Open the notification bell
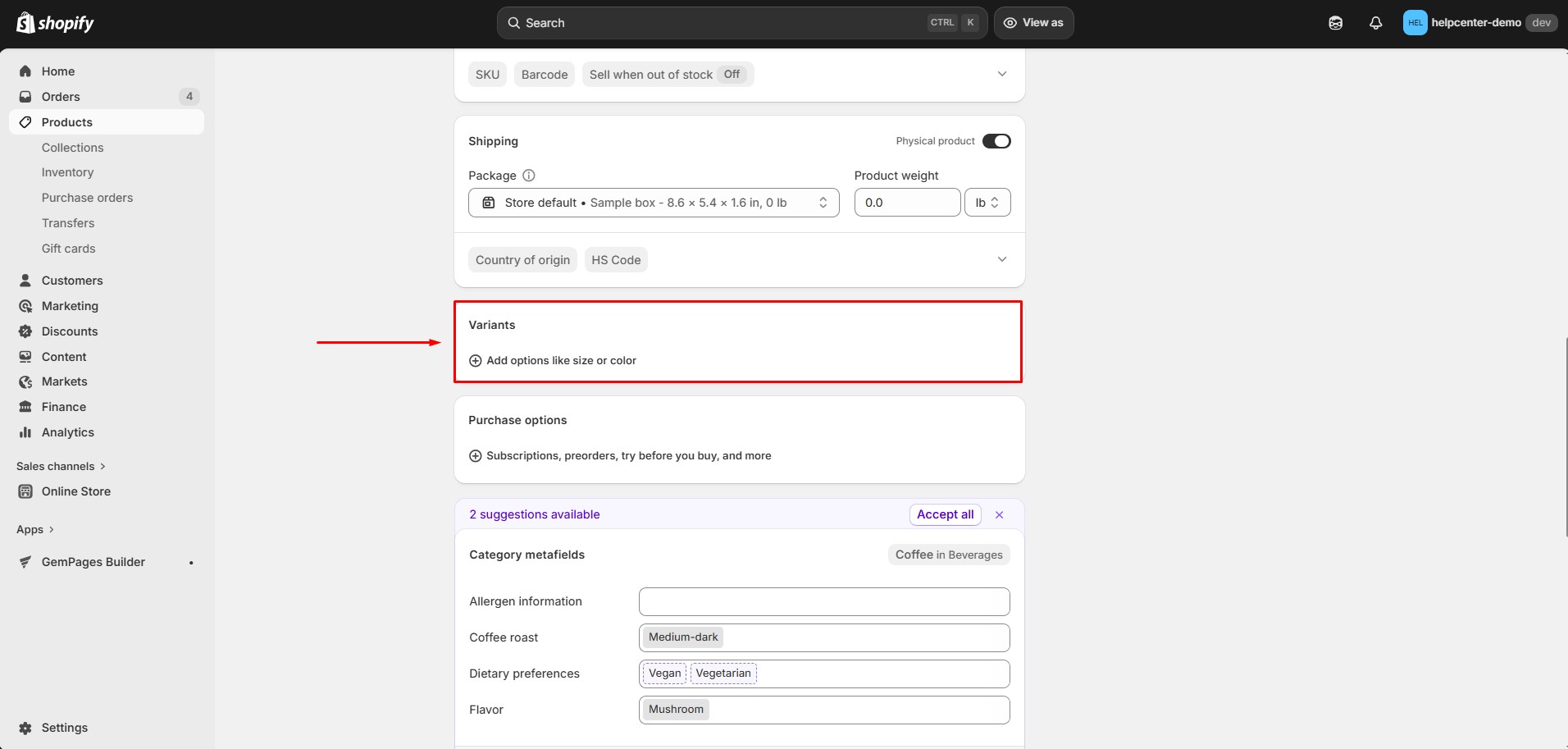 [x=1375, y=22]
